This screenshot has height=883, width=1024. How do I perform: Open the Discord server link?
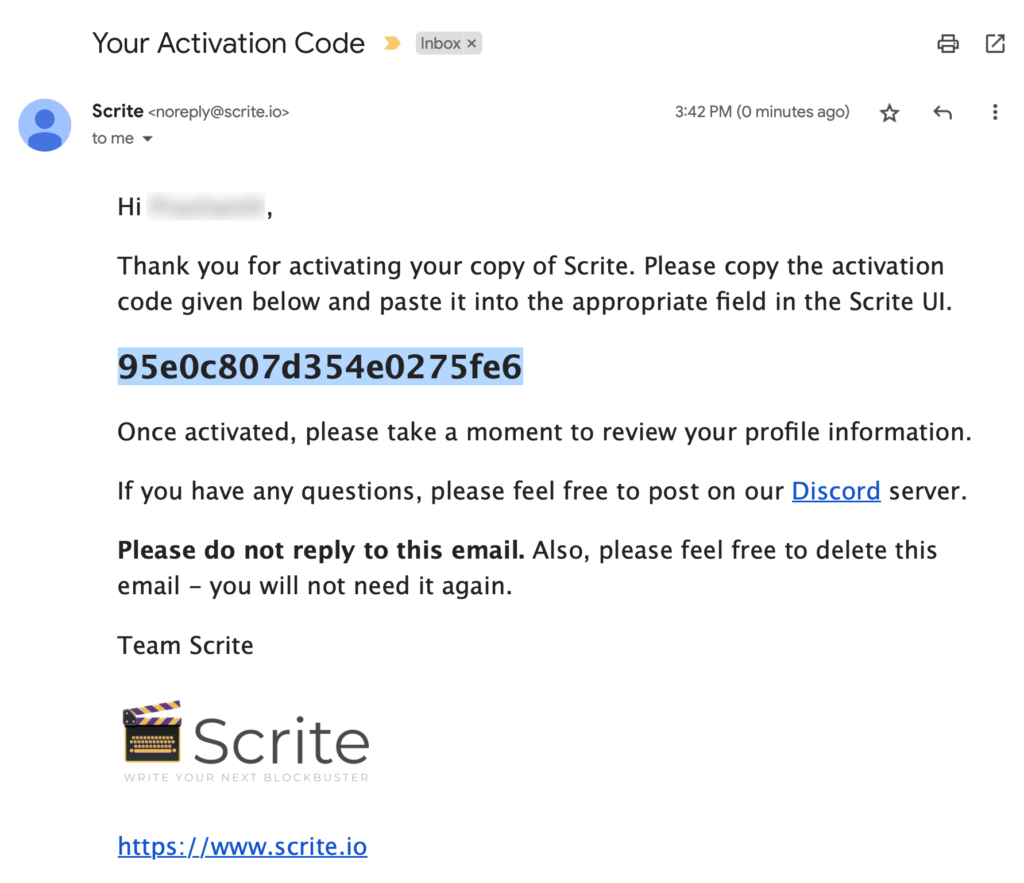coord(835,491)
